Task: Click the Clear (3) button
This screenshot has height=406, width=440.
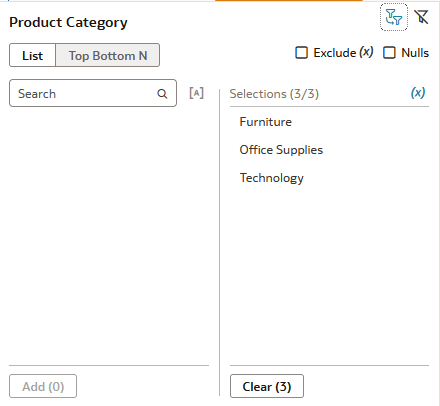Action: (267, 386)
